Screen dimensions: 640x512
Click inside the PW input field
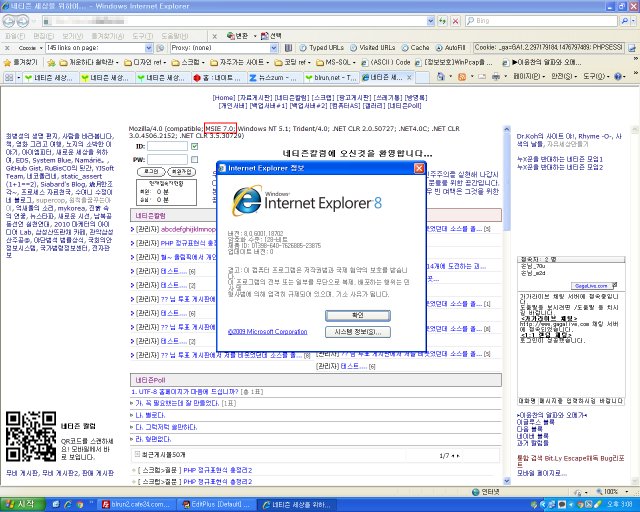click(167, 159)
